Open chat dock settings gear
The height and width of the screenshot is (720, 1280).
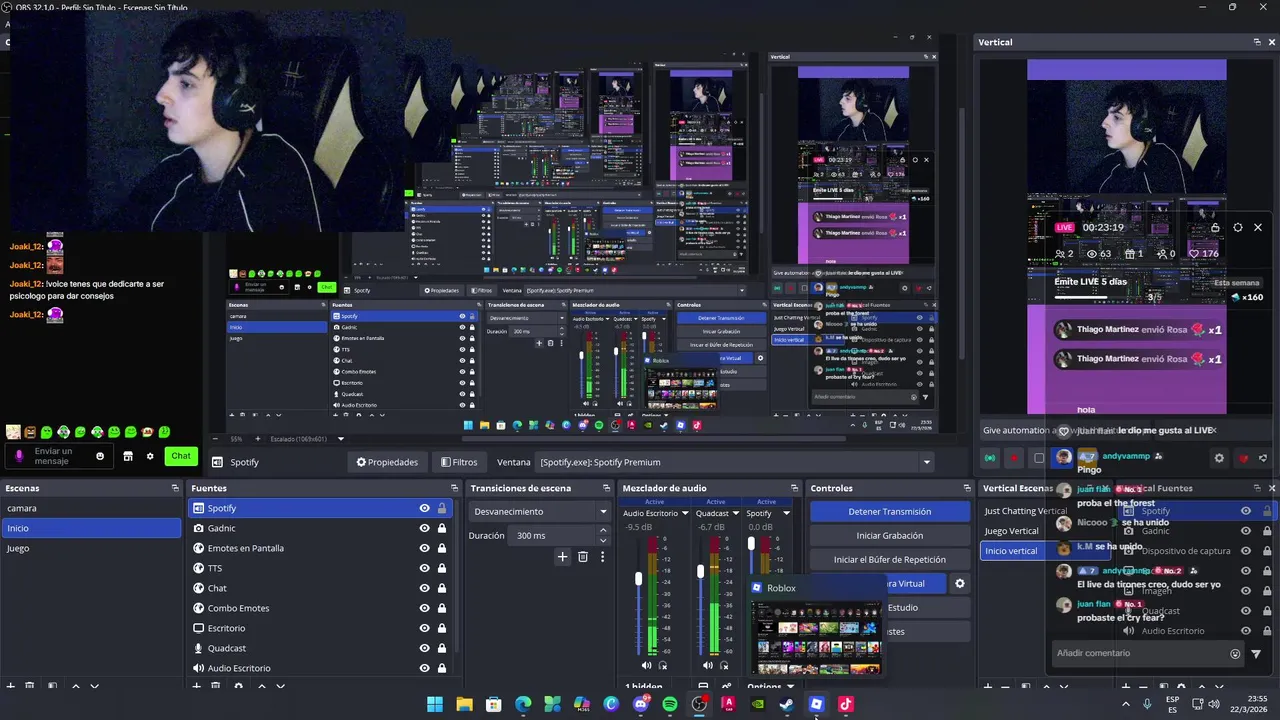tap(150, 456)
